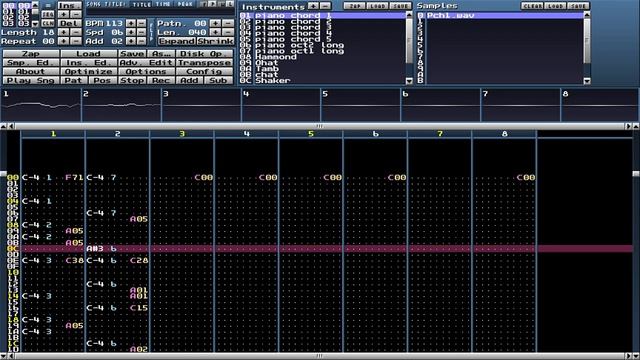Open the Adv. Edit panel

point(147,62)
